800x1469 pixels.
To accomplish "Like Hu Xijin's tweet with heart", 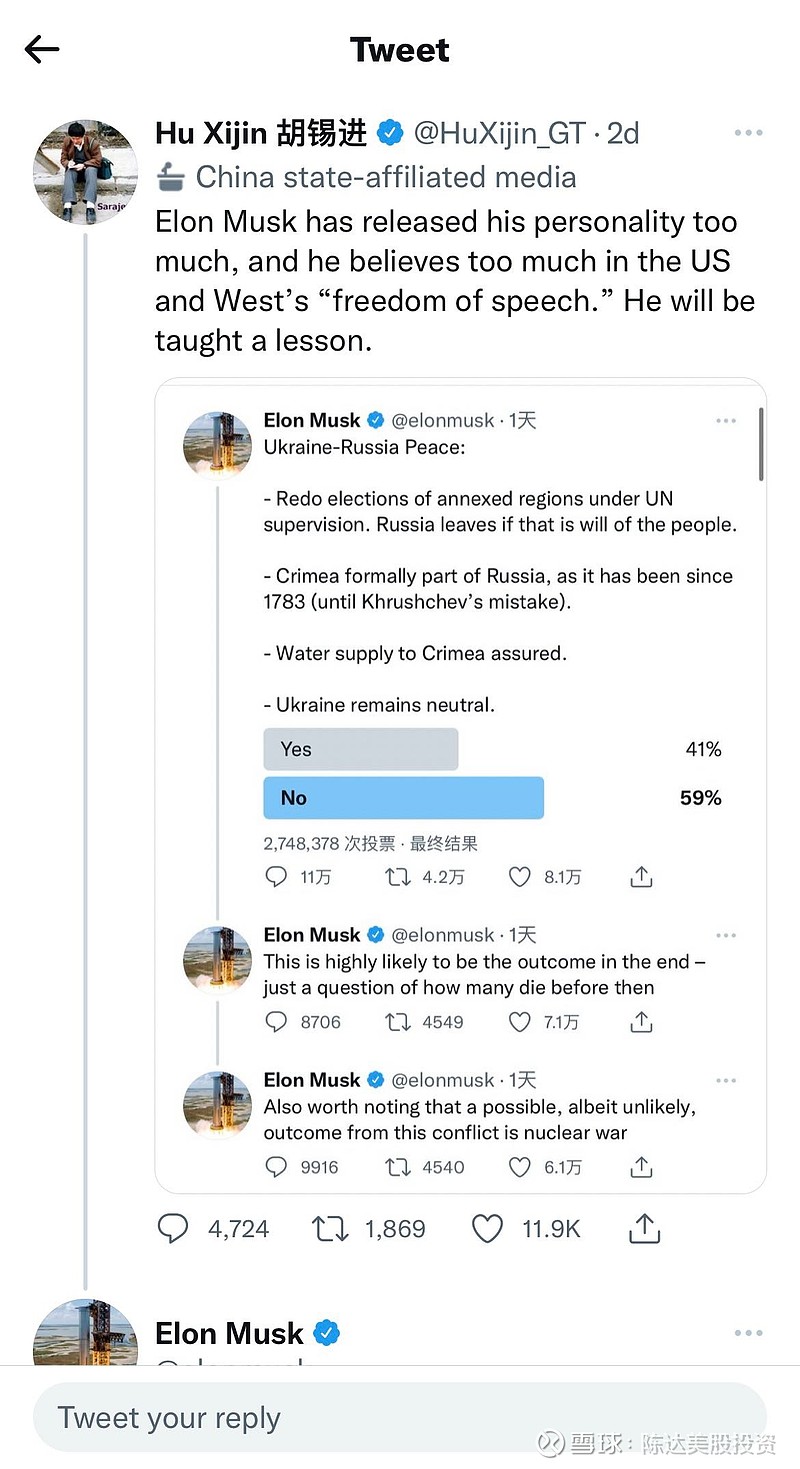I will (x=487, y=1229).
